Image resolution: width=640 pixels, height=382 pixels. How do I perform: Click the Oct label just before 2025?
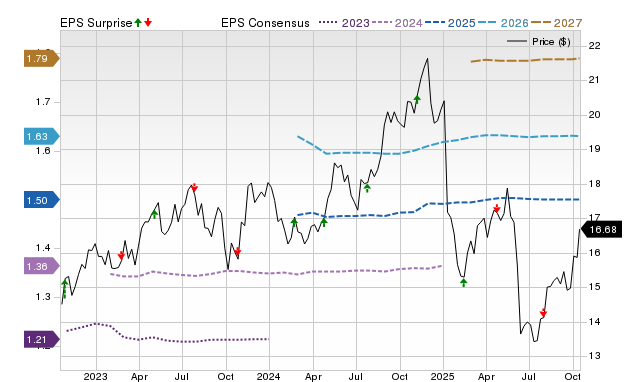[x=400, y=376]
